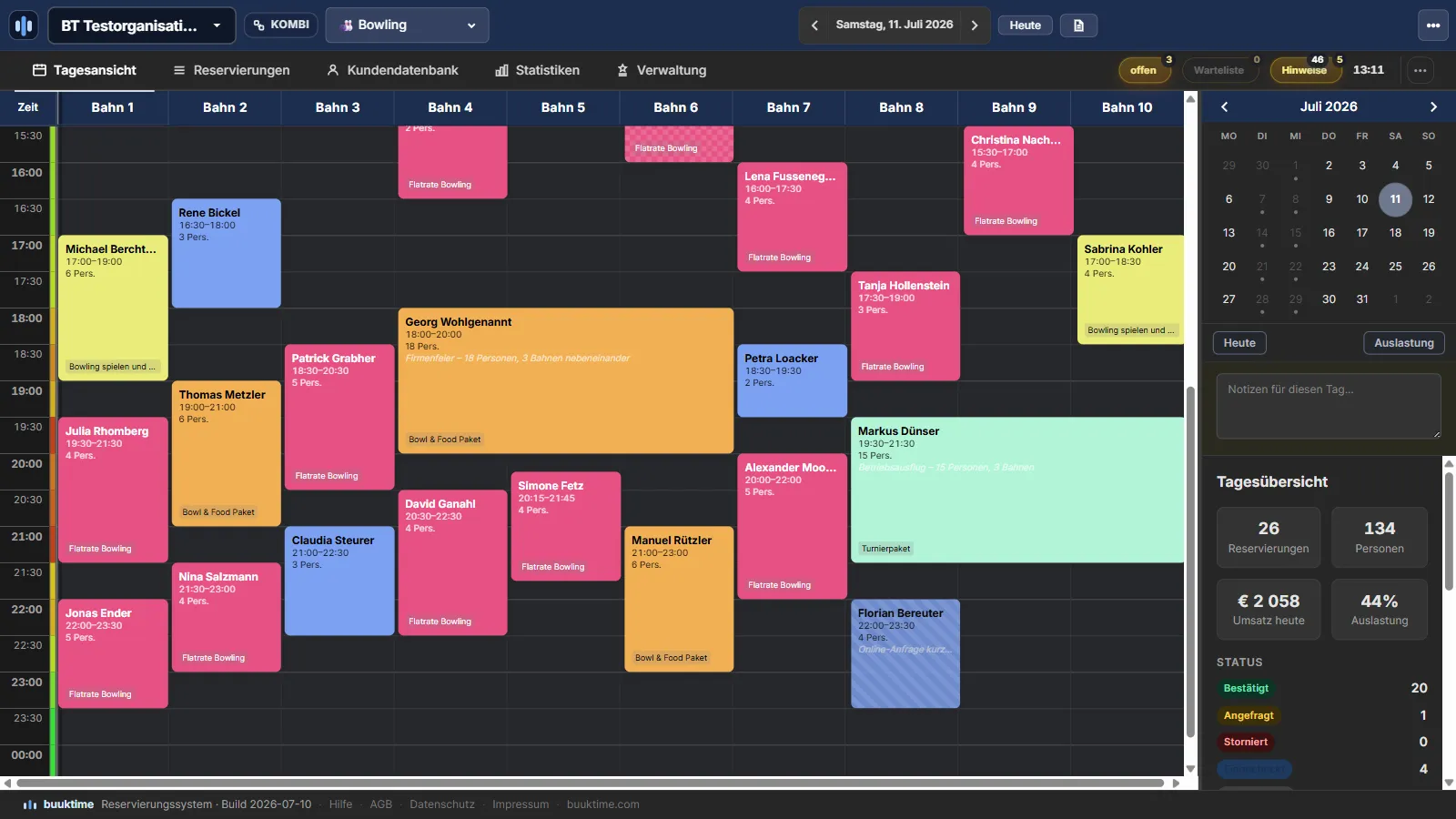The height and width of the screenshot is (819, 1456).
Task: Click the Auslastung button
Action: pyautogui.click(x=1403, y=343)
